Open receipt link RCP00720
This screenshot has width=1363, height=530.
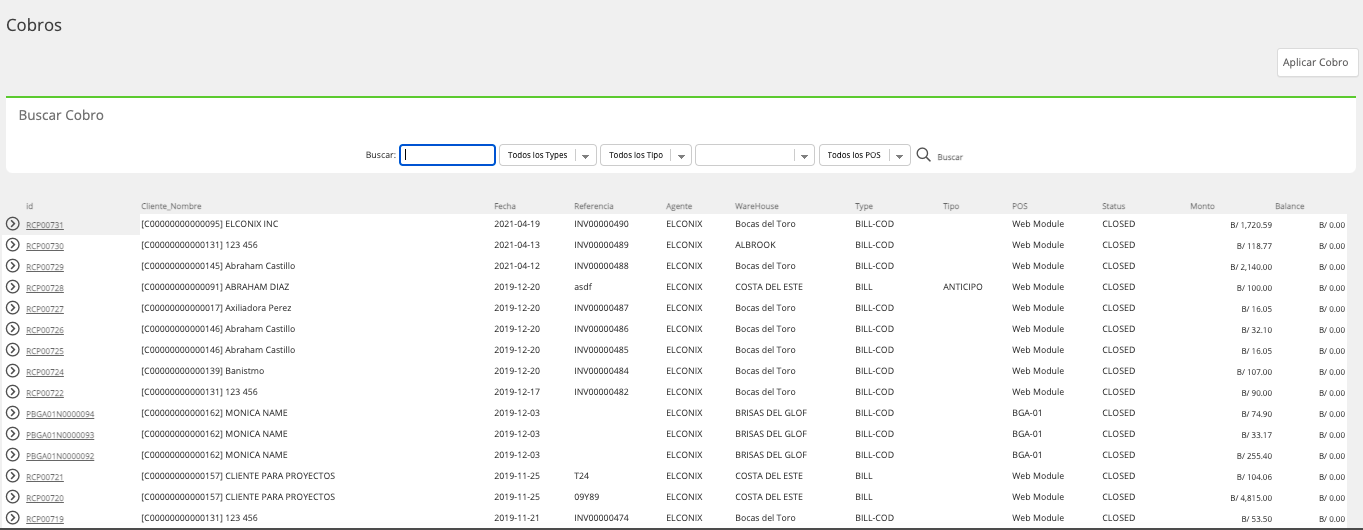click(45, 498)
